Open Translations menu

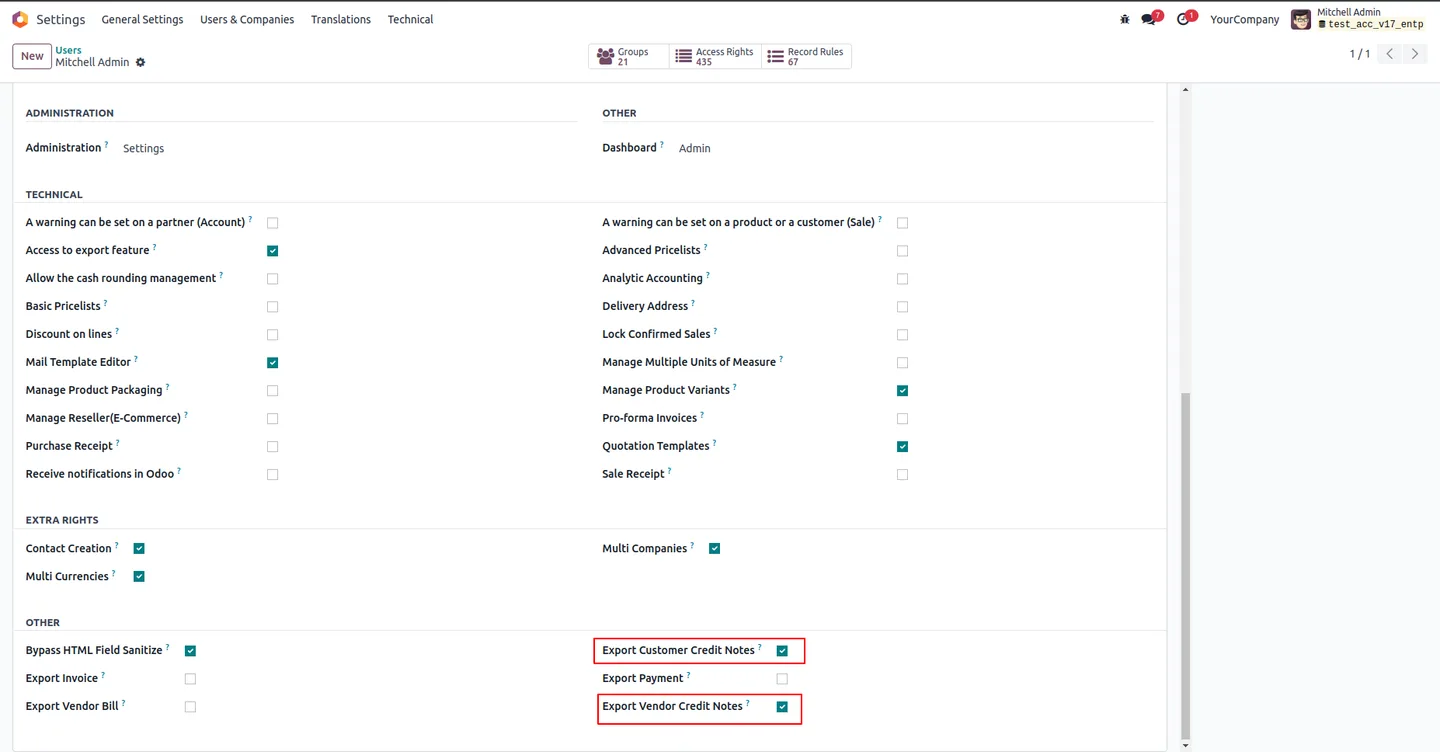coord(341,19)
